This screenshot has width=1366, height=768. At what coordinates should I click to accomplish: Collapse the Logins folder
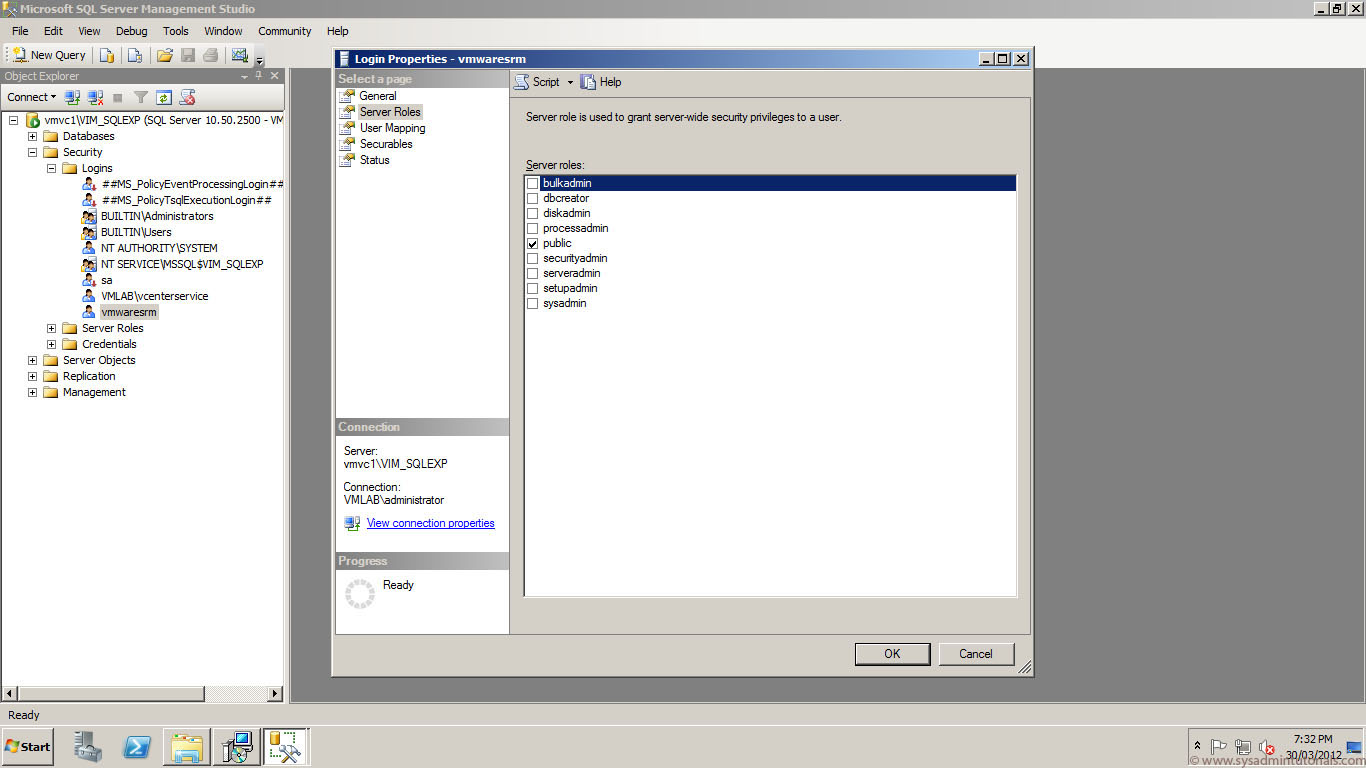52,168
